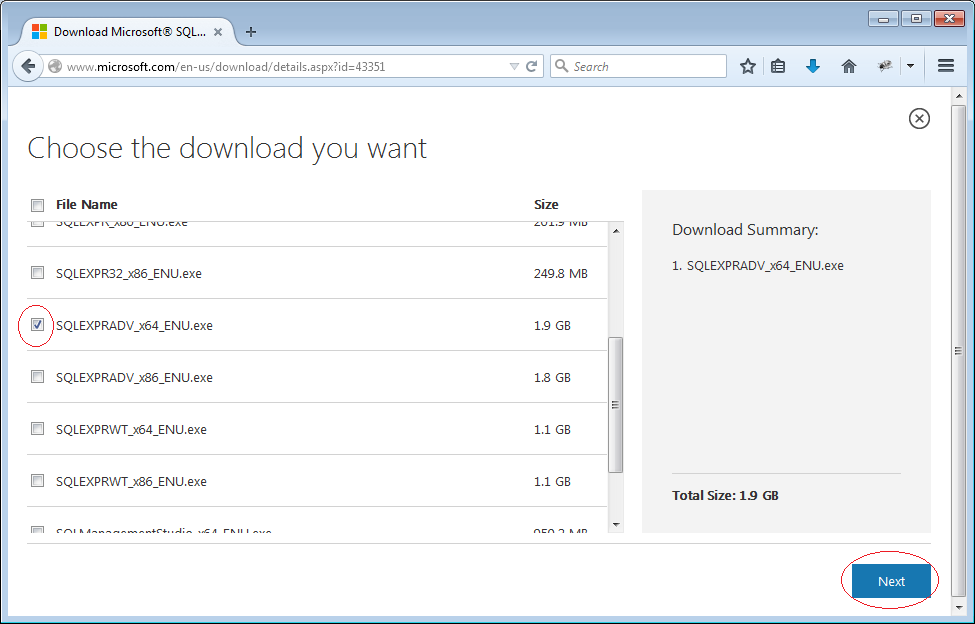Click the SQLEXPRADV_x64_ENU.exe name in file list

[134, 326]
